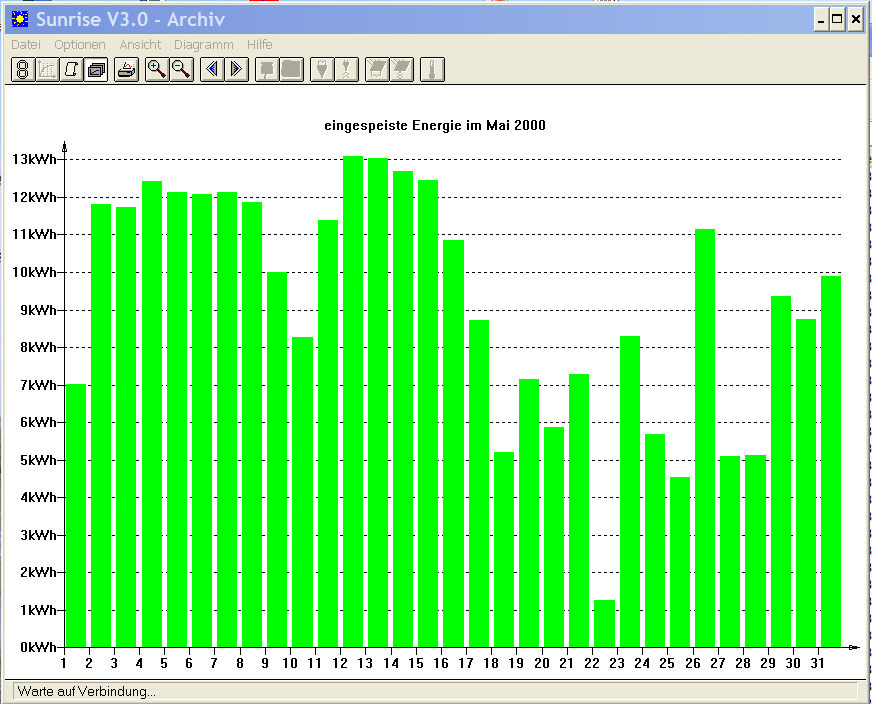
Task: Click day label 23 on x-axis
Action: 617,663
